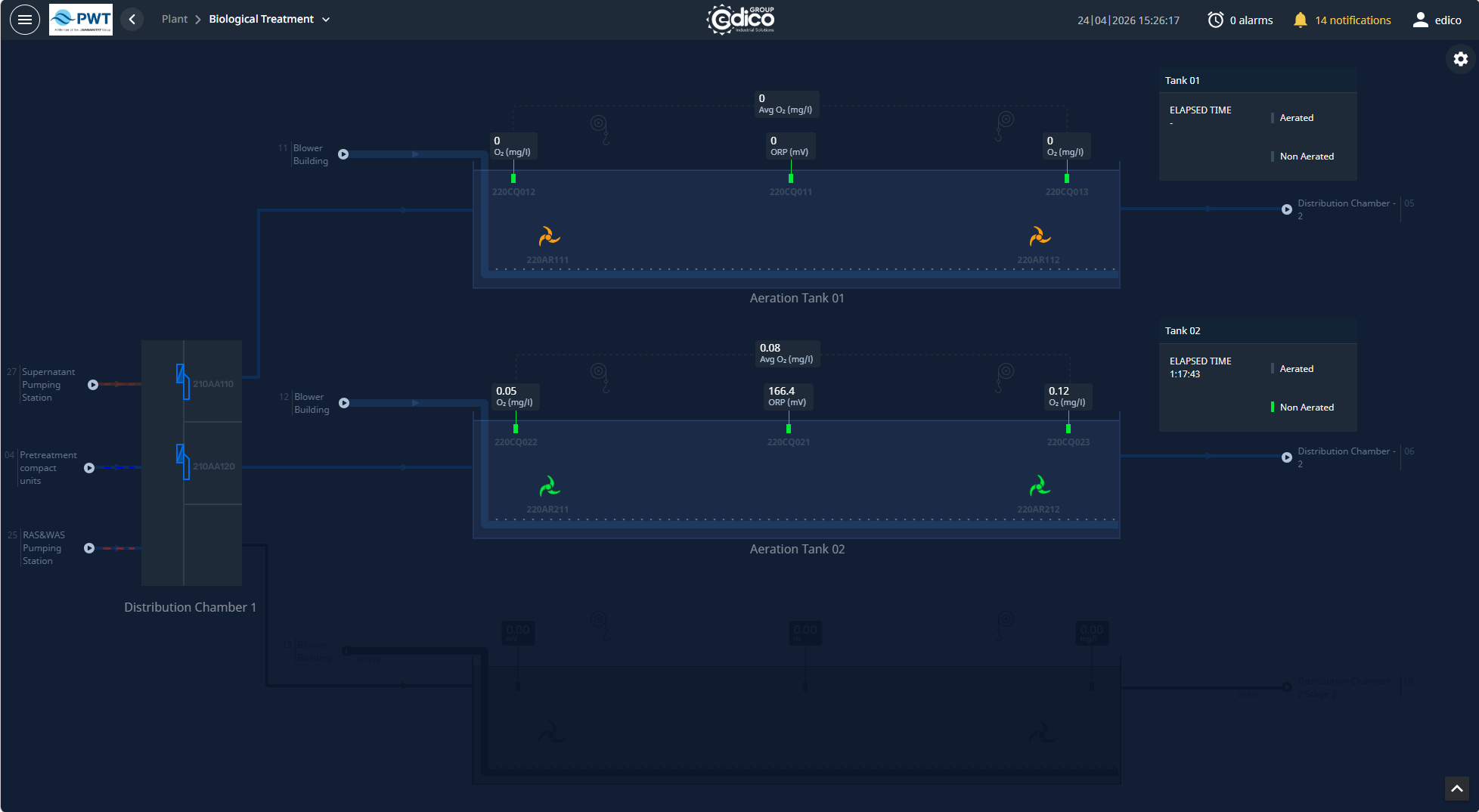Expand bottom panel with up chevron
This screenshot has width=1479, height=812.
(1456, 788)
